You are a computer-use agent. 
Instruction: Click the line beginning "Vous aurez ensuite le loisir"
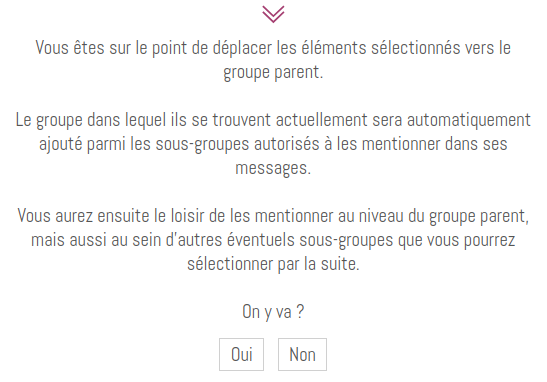click(273, 216)
